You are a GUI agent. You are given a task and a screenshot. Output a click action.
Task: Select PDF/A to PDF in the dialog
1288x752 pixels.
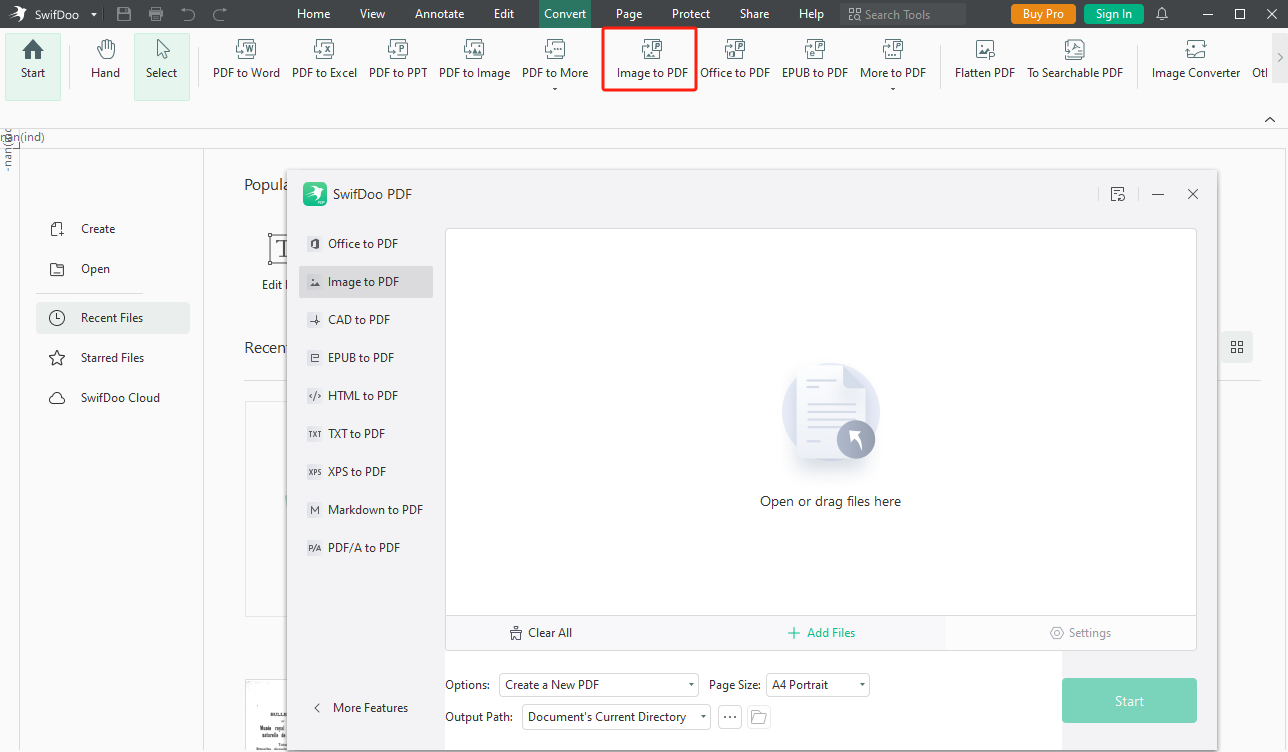point(366,548)
